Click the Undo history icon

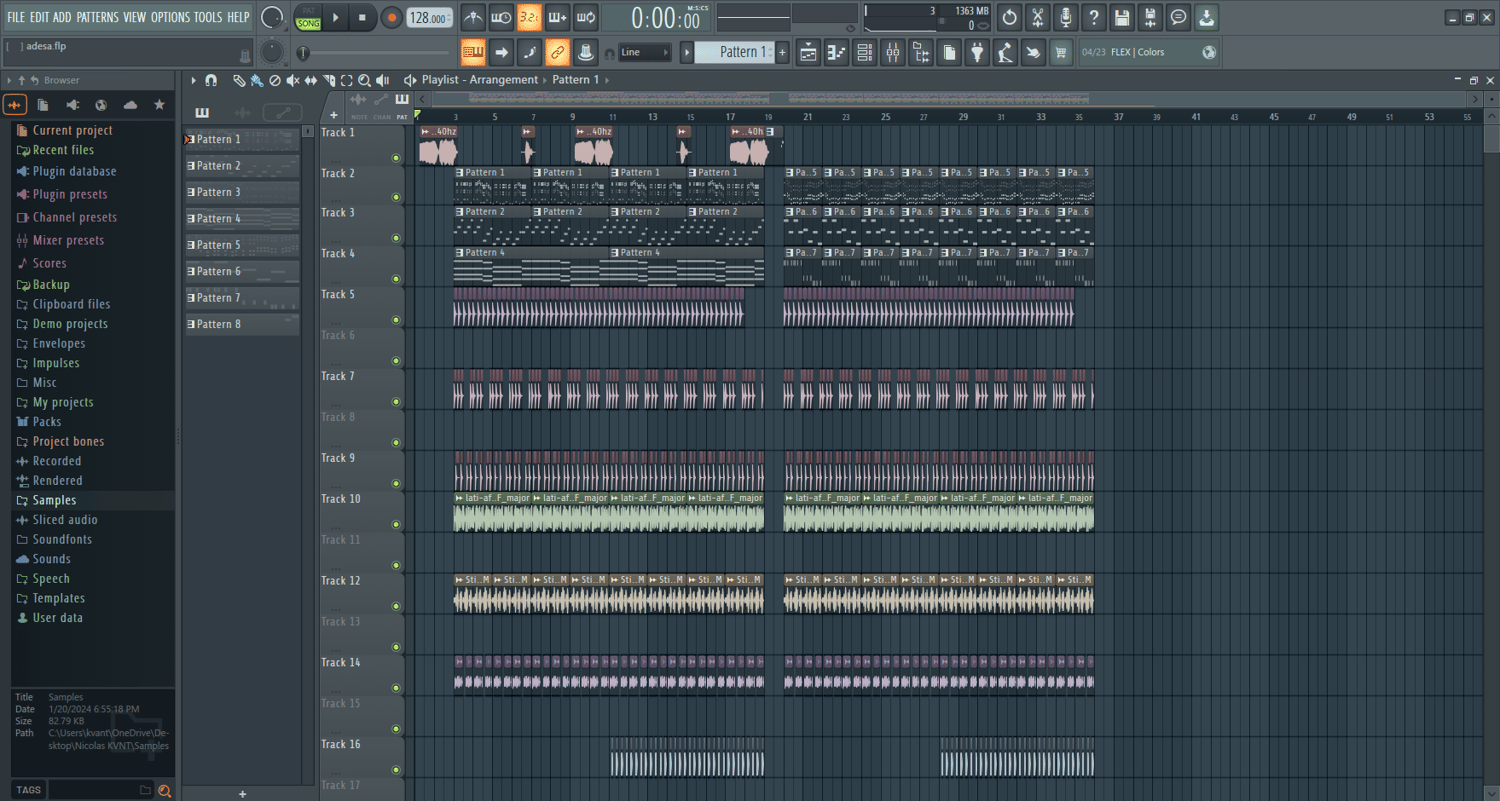[x=1010, y=17]
